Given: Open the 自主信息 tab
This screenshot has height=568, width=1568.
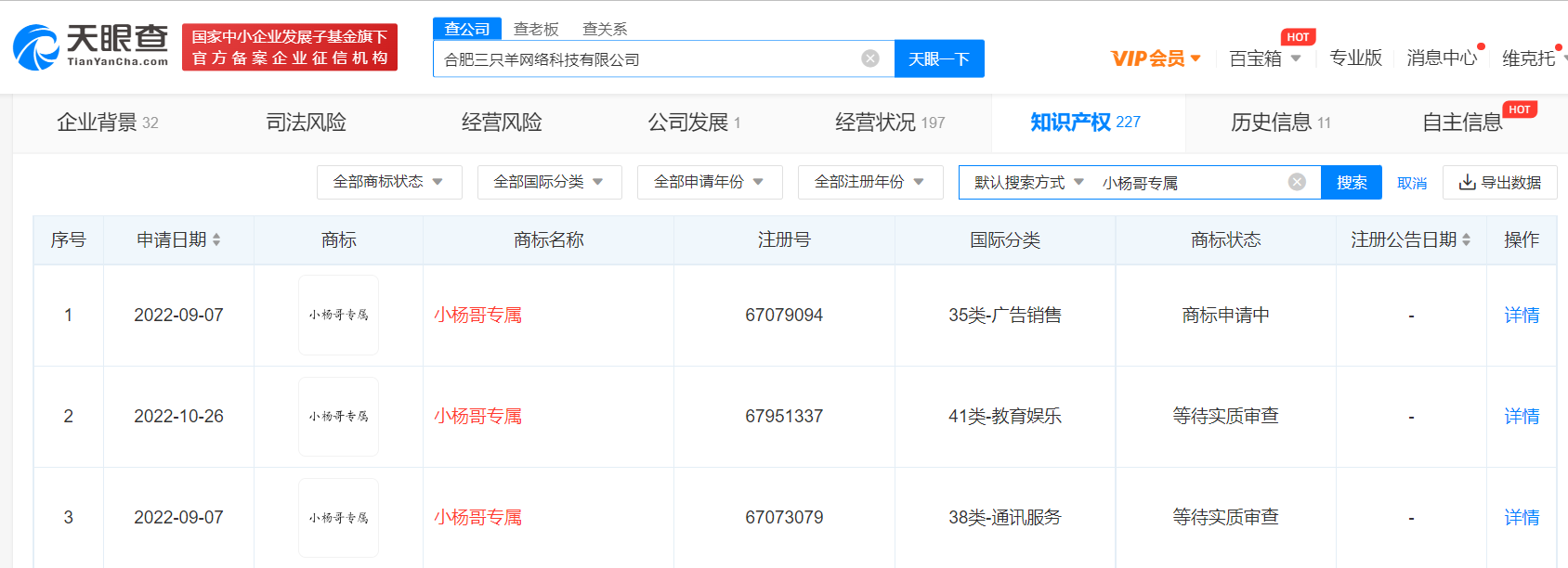Looking at the screenshot, I should coord(1462,123).
